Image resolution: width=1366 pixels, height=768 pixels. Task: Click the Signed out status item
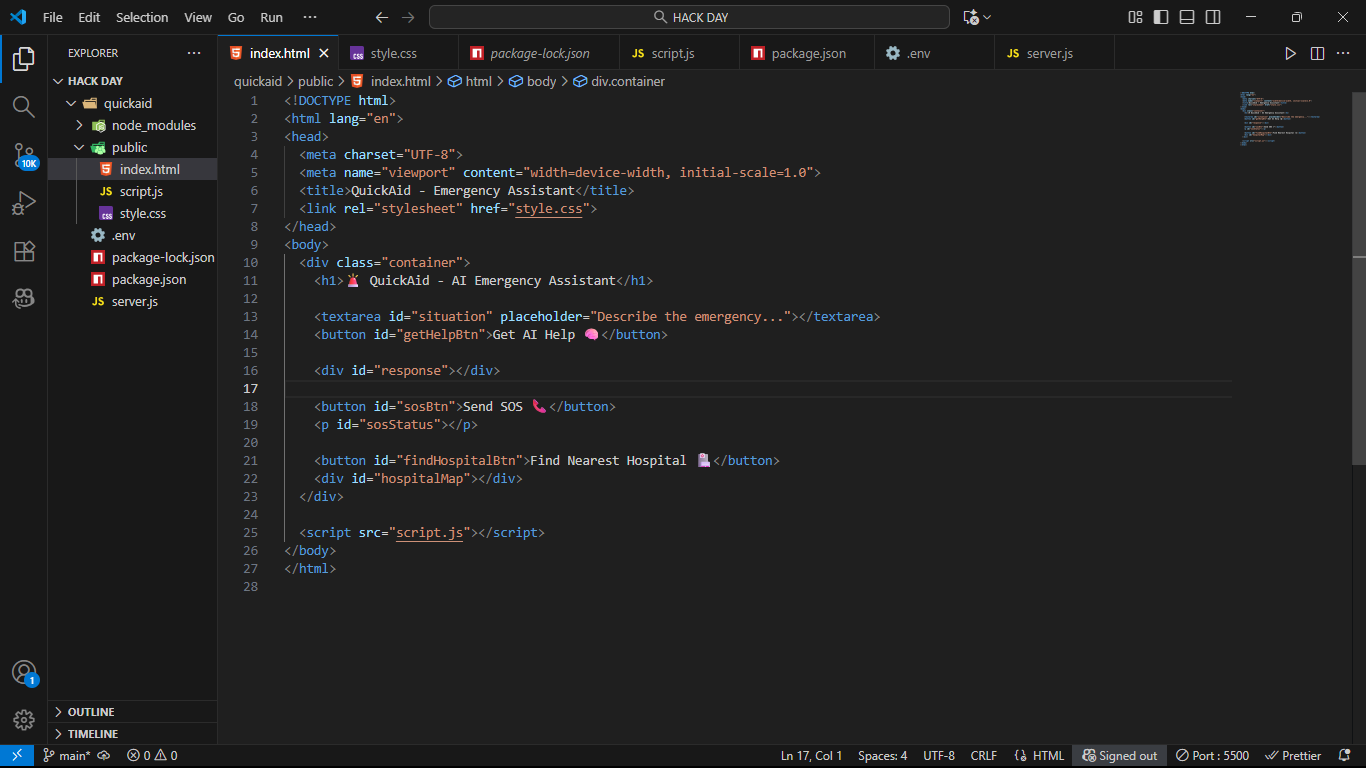pos(1119,756)
